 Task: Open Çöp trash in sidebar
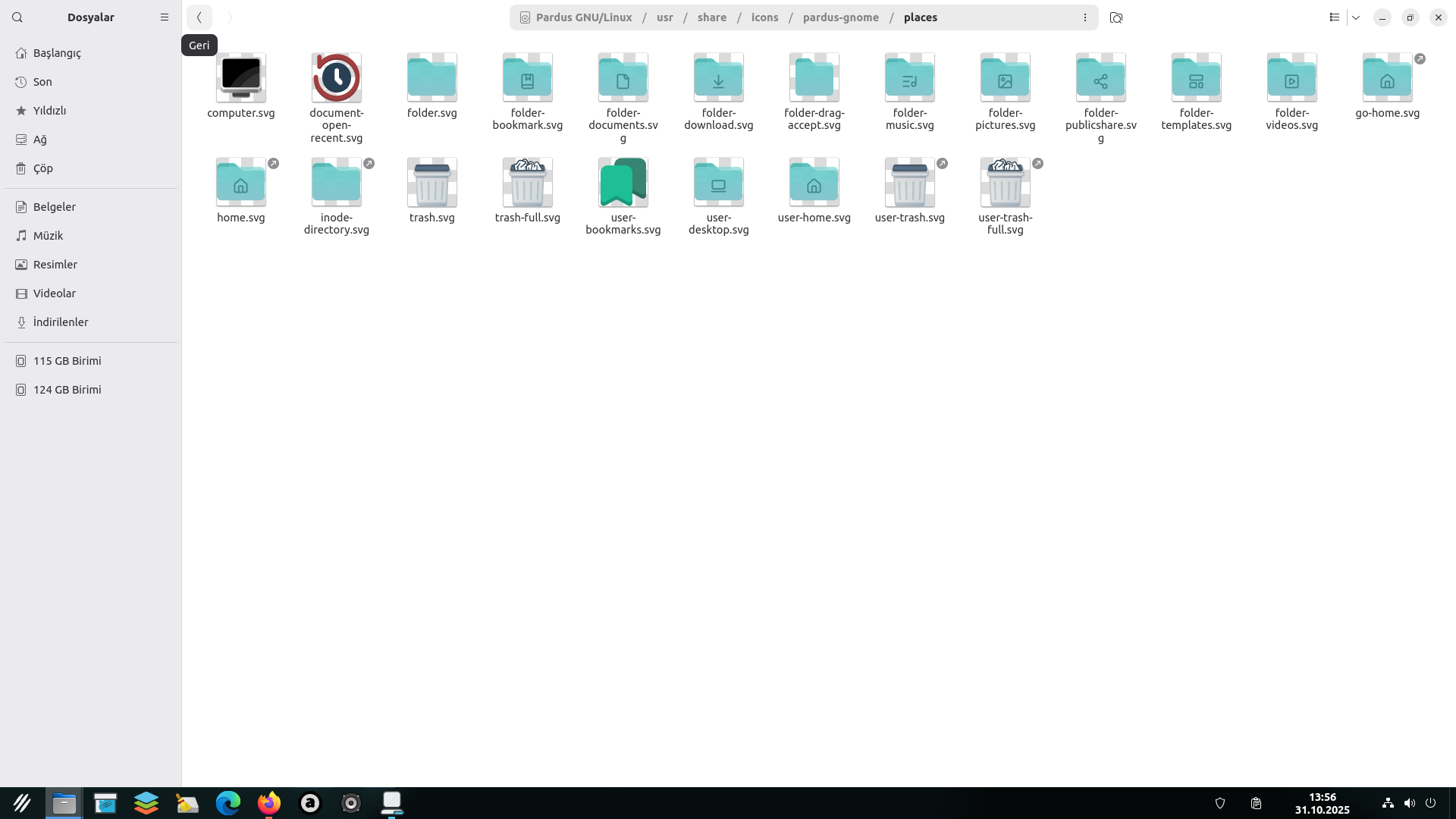[x=43, y=168]
